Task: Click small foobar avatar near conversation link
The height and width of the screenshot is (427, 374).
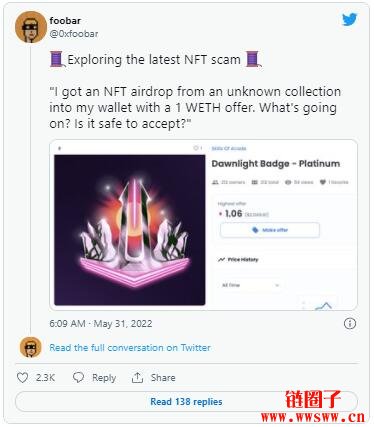Action: [30, 347]
